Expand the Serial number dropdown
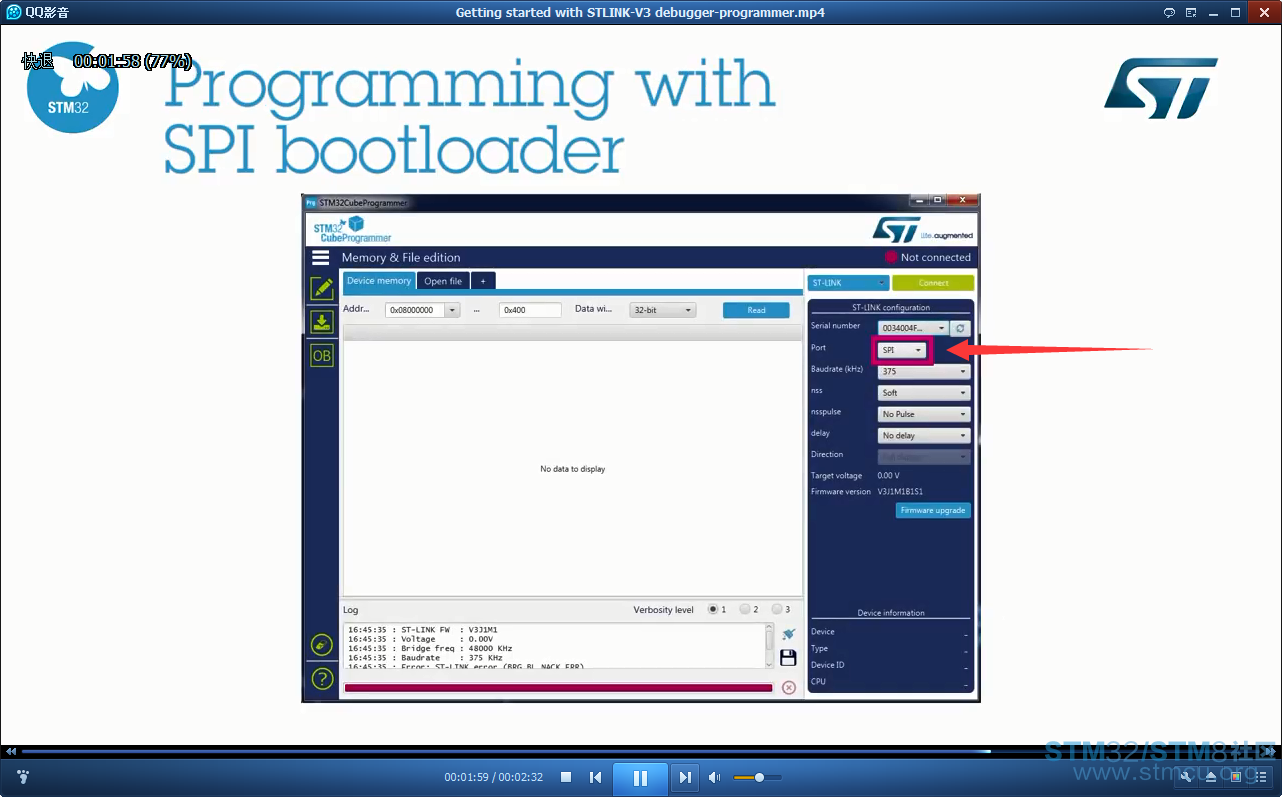Screen dimensions: 1282x797 pyautogui.click(x=913, y=328)
